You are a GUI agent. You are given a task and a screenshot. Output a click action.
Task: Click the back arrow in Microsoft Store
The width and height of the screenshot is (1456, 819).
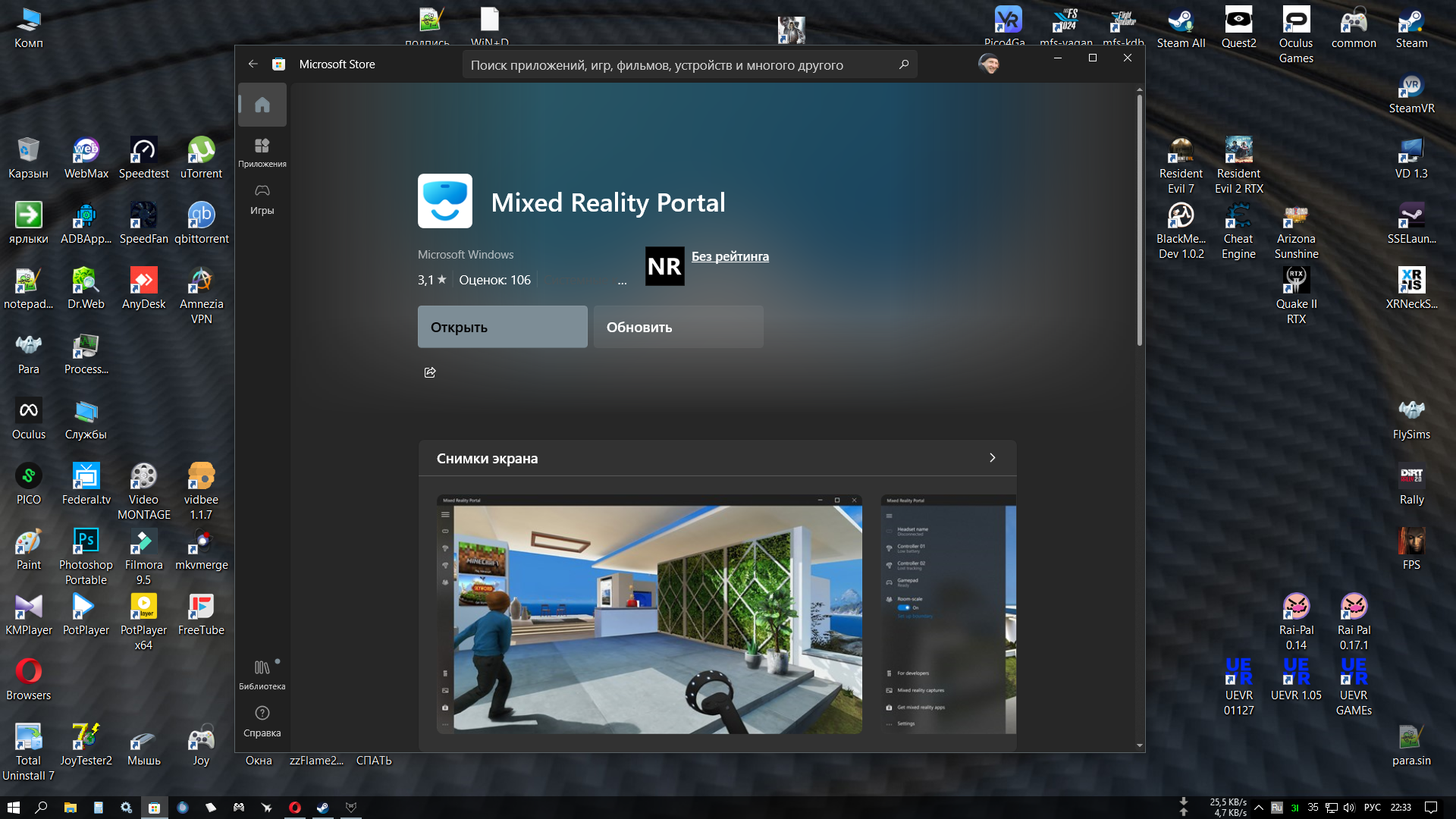[x=253, y=64]
